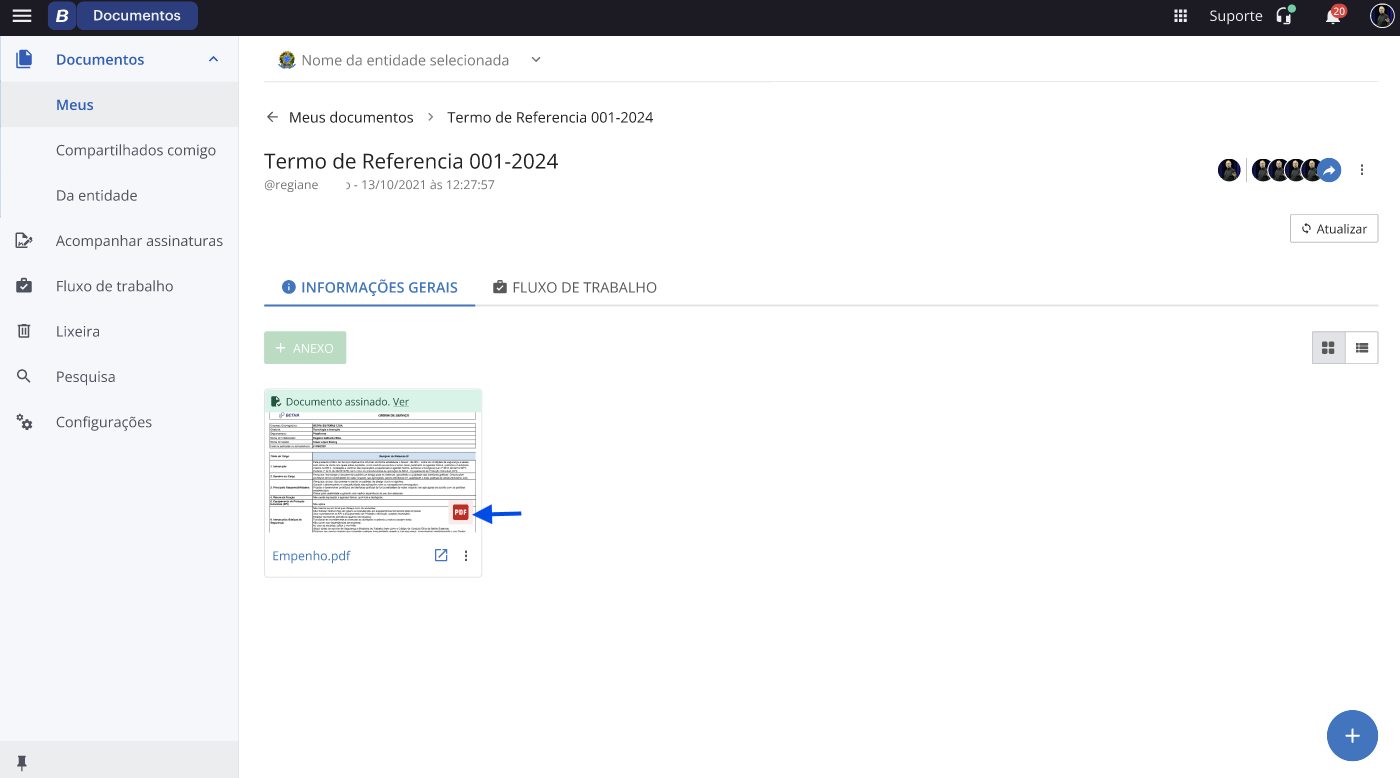Click the red PDF badge icon
This screenshot has width=1400, height=778.
pos(460,512)
